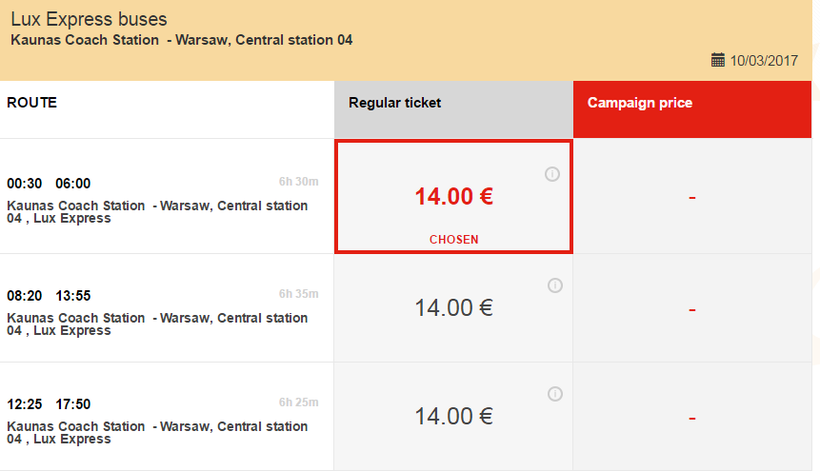Select the chosen 14.00 € ticket at 00:30
The width and height of the screenshot is (820, 471).
point(454,196)
